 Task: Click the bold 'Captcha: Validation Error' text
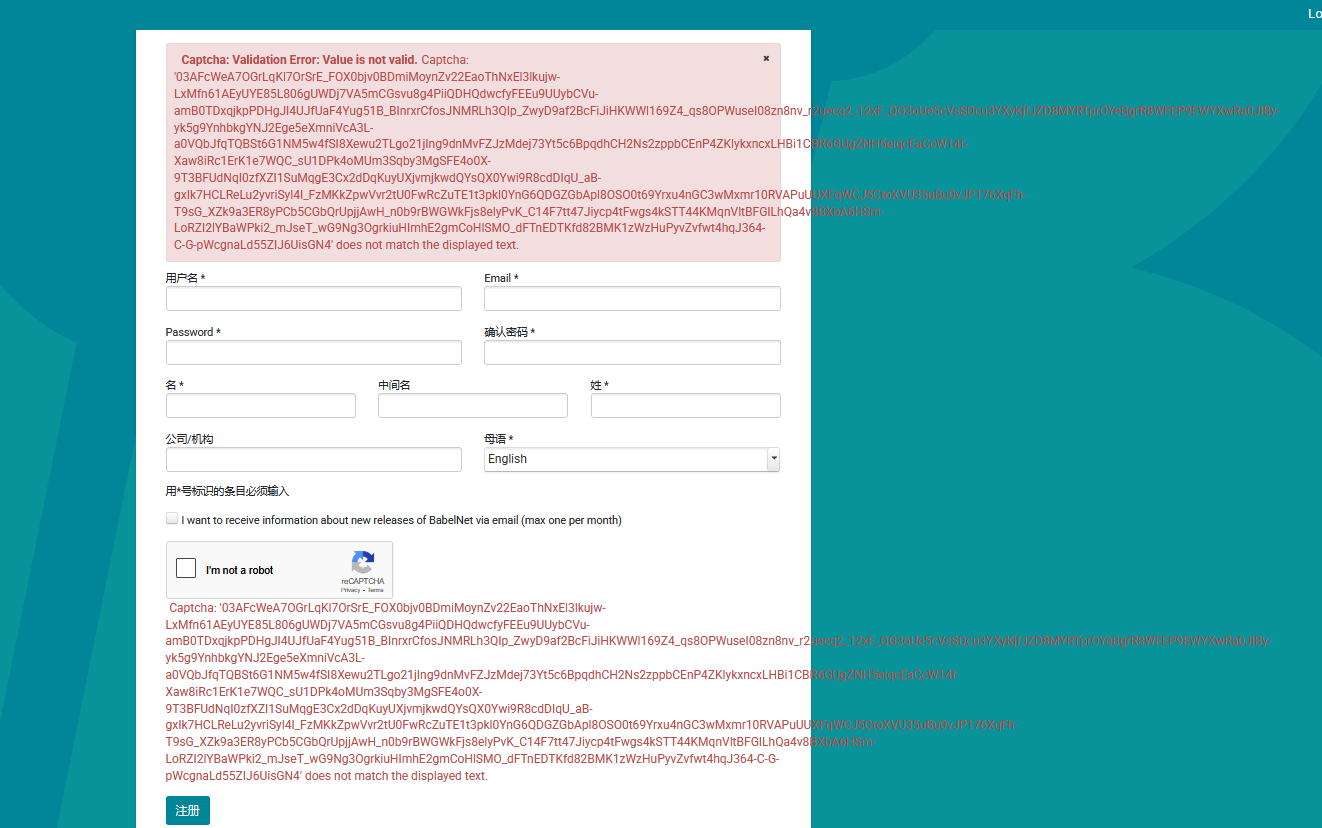[x=299, y=60]
